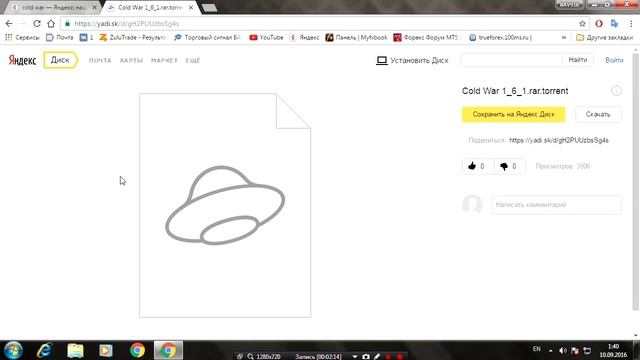Close the cold war Яндекс tab
The width and height of the screenshot is (640, 360).
tap(94, 7)
